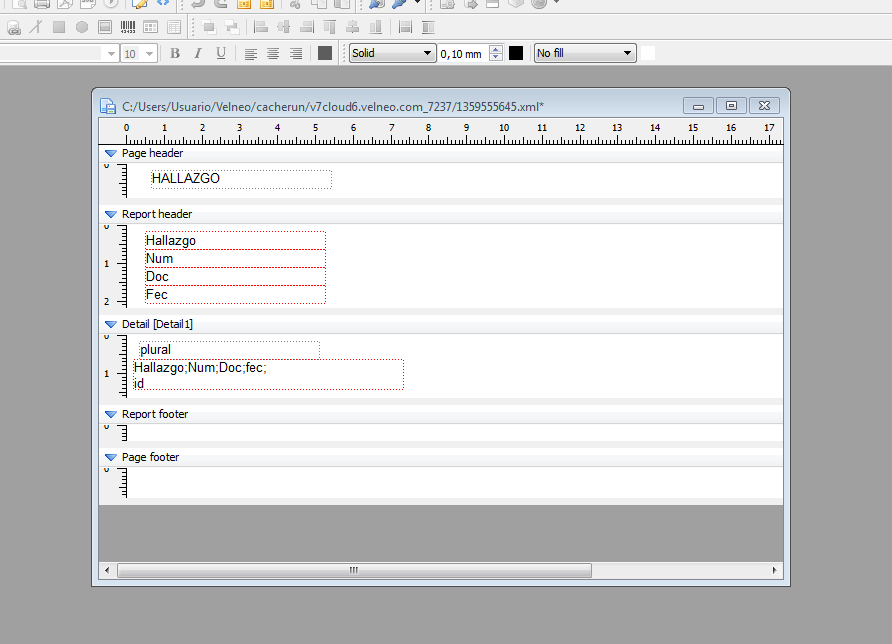Select the line drawing tool
Screen dimensions: 892x644
[36, 27]
